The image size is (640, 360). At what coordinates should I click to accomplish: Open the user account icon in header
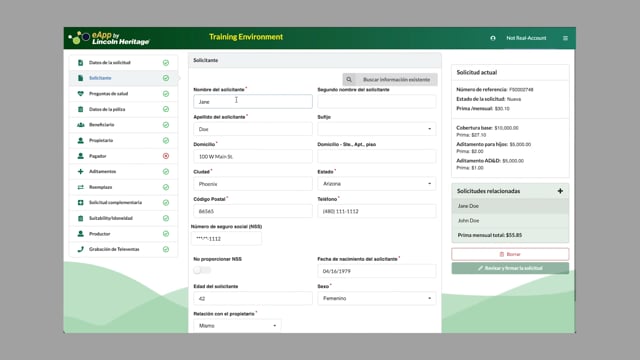coord(493,38)
